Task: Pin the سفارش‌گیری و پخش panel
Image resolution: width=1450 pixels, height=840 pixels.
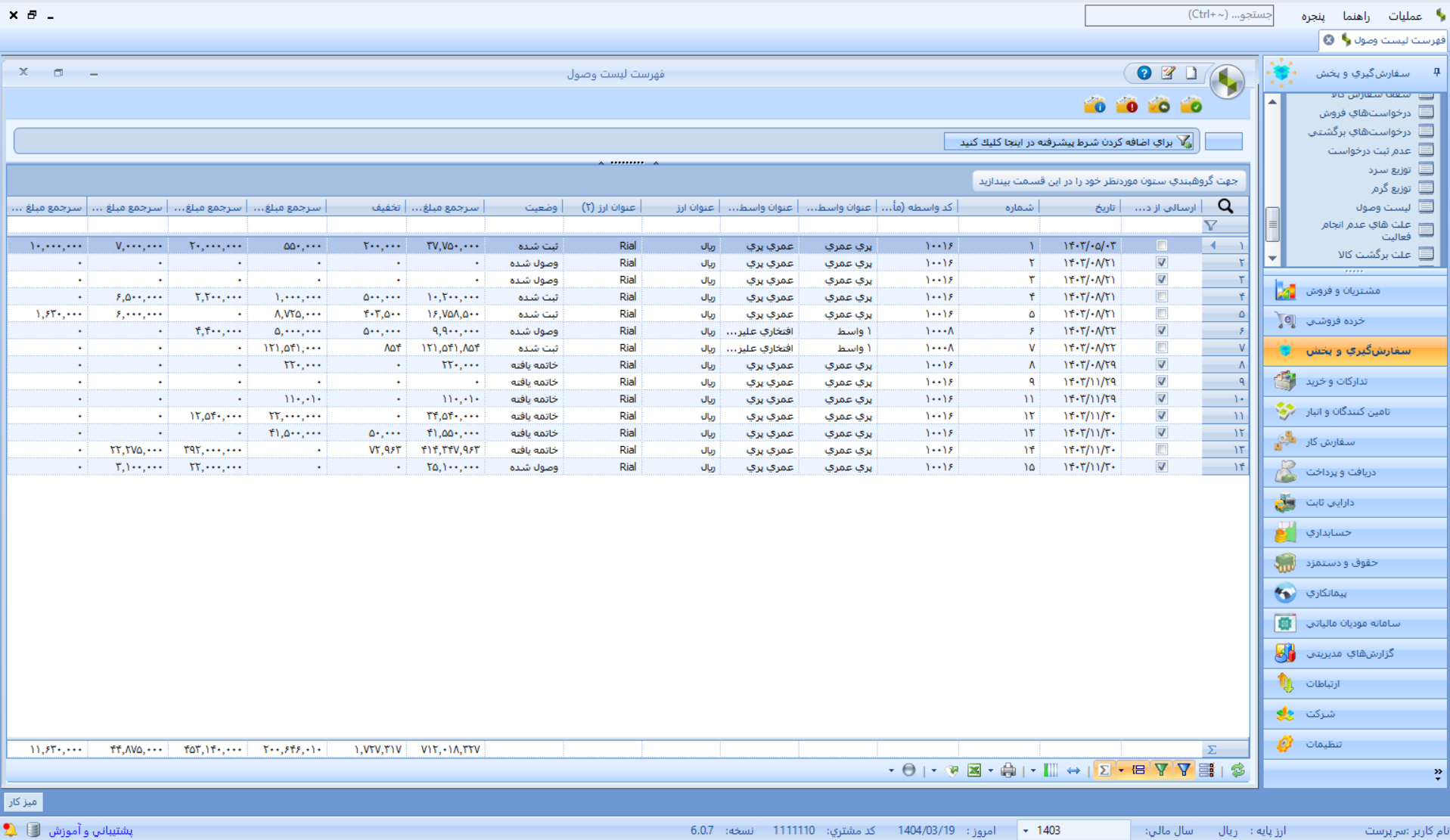Action: pyautogui.click(x=1436, y=73)
